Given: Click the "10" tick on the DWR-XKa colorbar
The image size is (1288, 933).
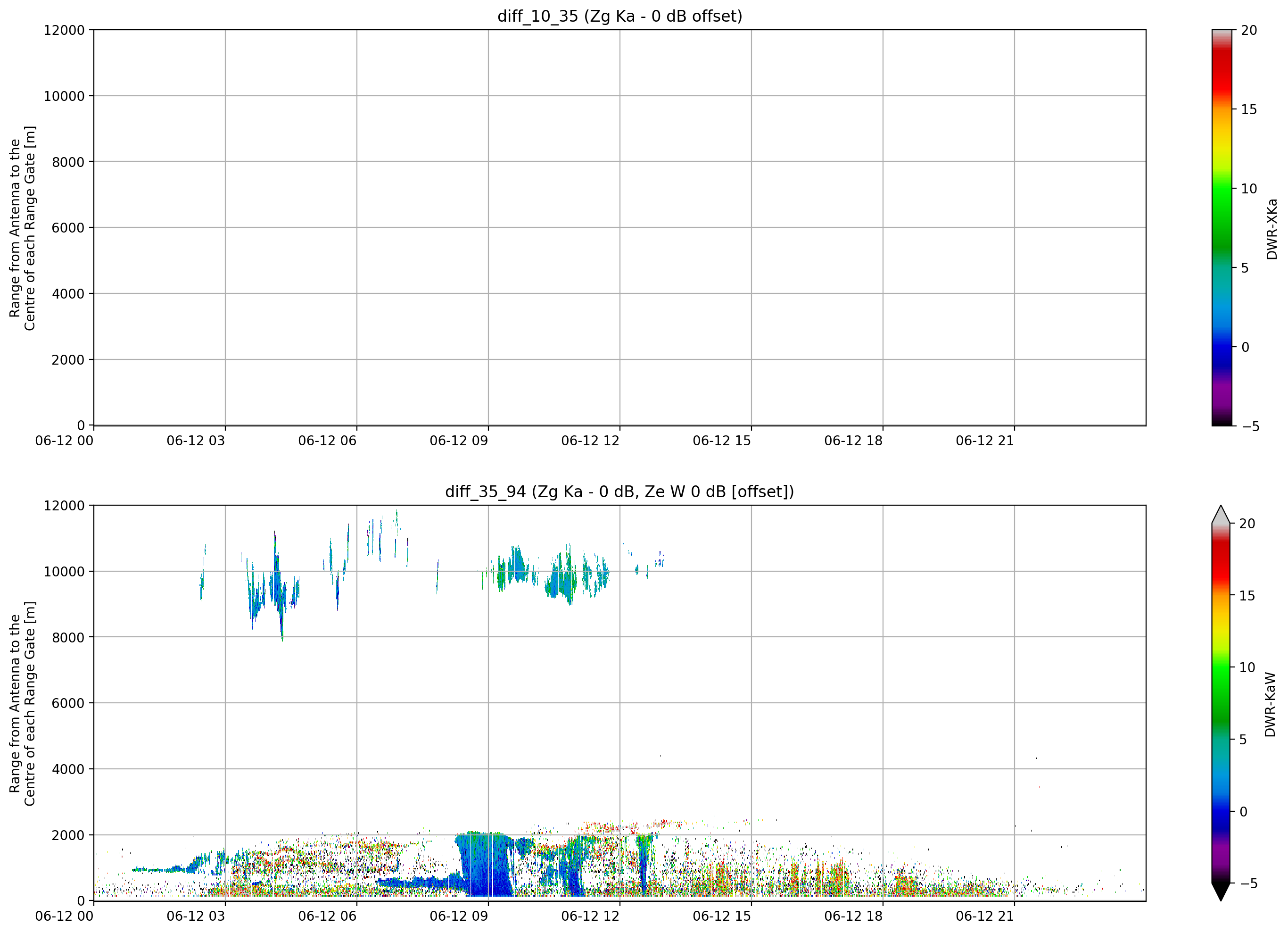Looking at the screenshot, I should click(1249, 189).
